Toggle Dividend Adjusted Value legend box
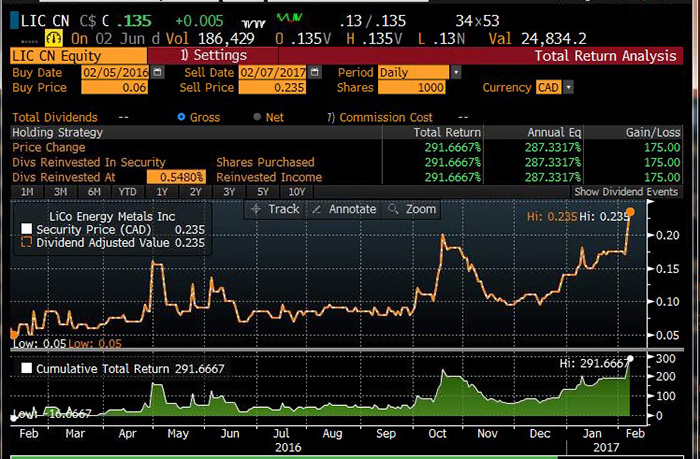Screen dimensions: 700x459 click(x=27, y=241)
